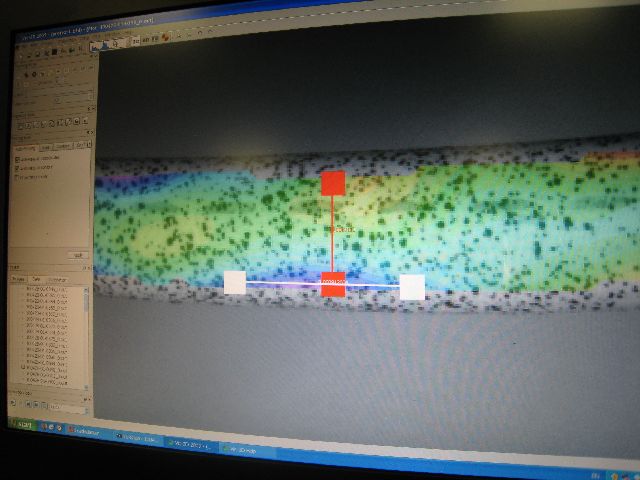Screen dimensions: 640x480
Task: Click the blue graph icon in top toolbar
Action: pyautogui.click(x=104, y=46)
